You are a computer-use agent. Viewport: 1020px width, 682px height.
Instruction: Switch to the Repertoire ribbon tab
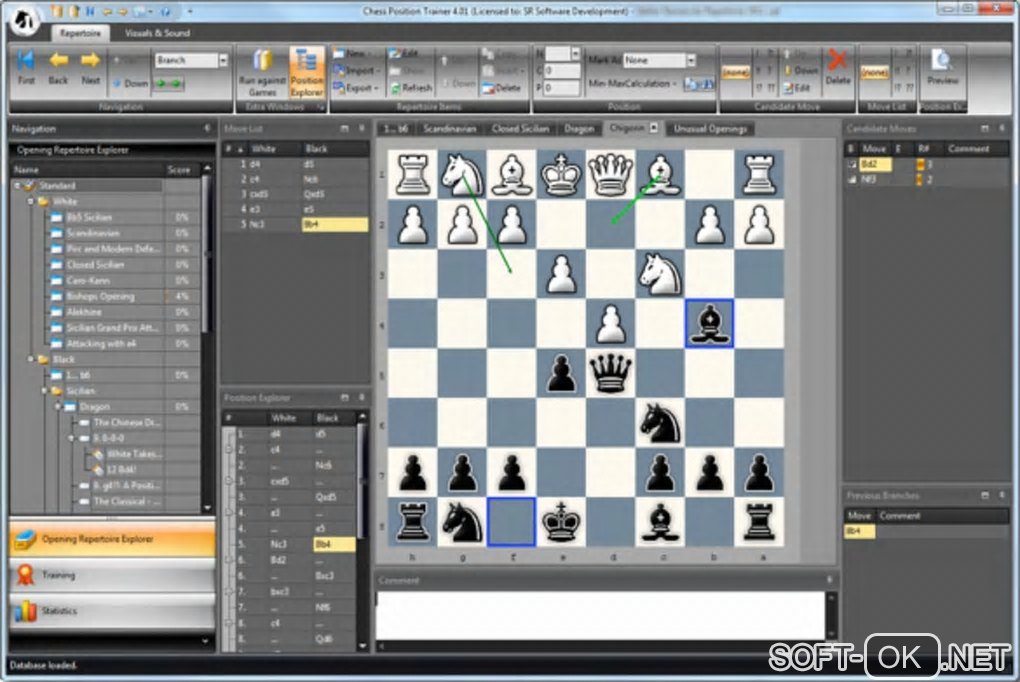80,33
